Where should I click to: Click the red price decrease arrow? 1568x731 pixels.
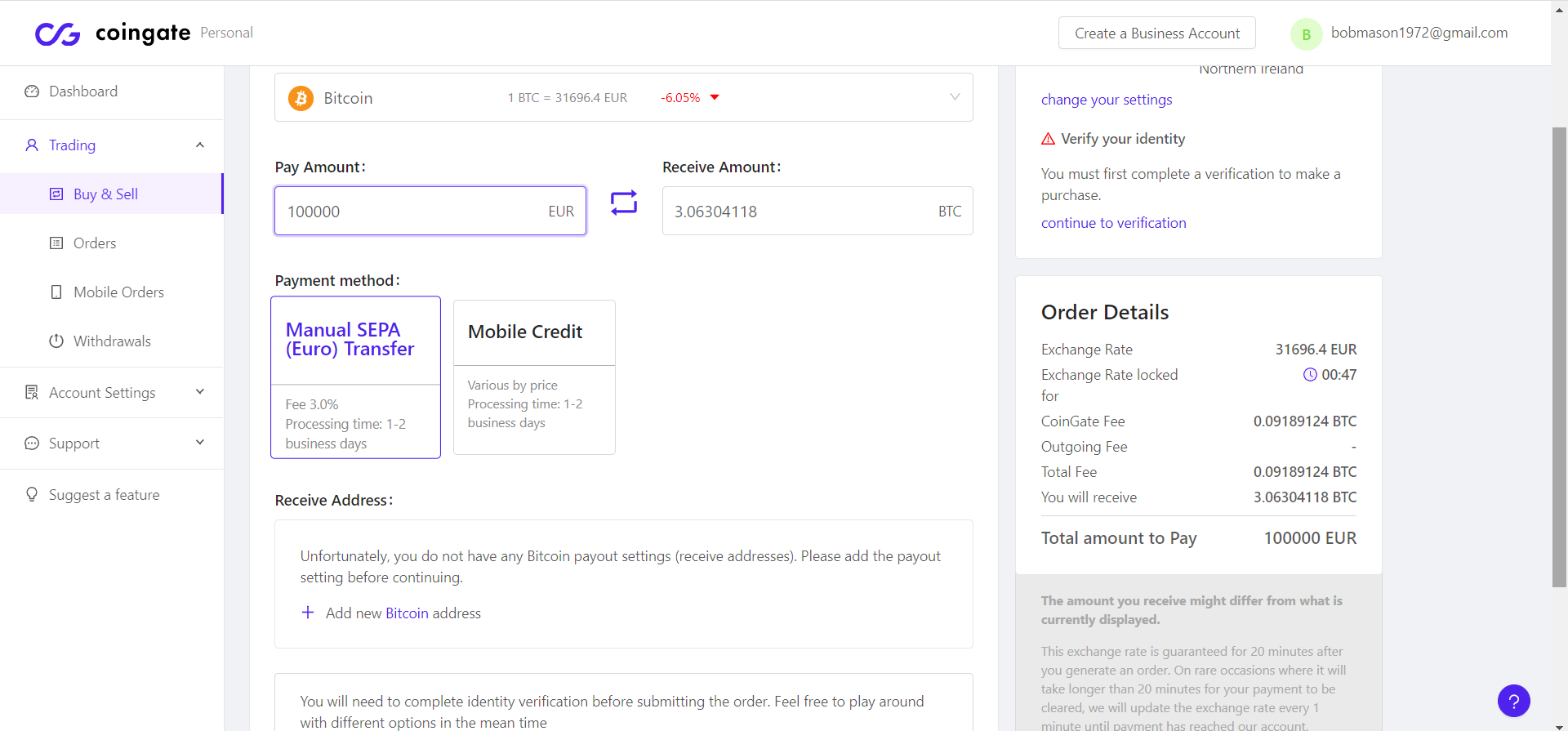pos(715,98)
